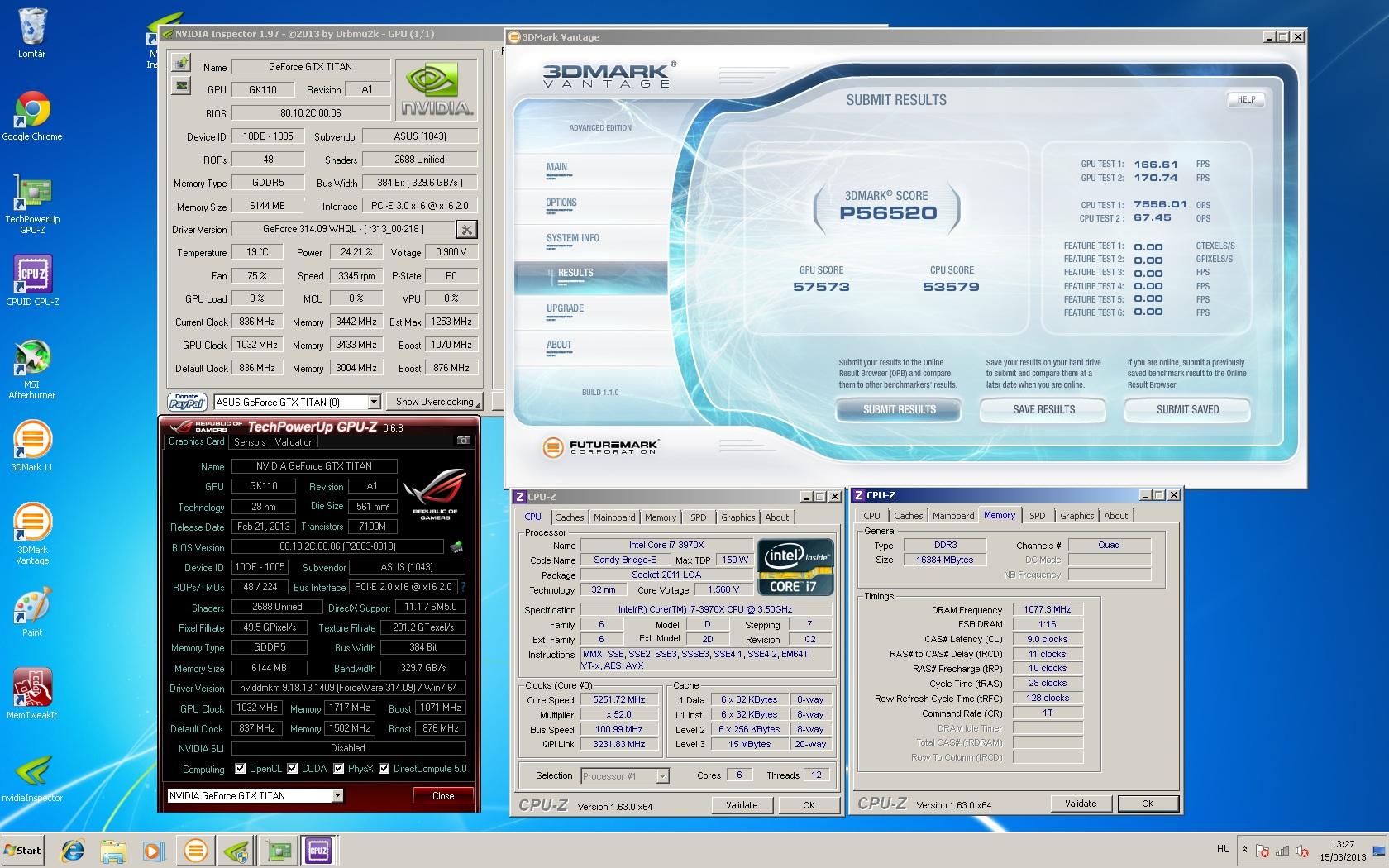
Task: Open the CPUID CPU-Z desktop shortcut
Action: (x=32, y=281)
